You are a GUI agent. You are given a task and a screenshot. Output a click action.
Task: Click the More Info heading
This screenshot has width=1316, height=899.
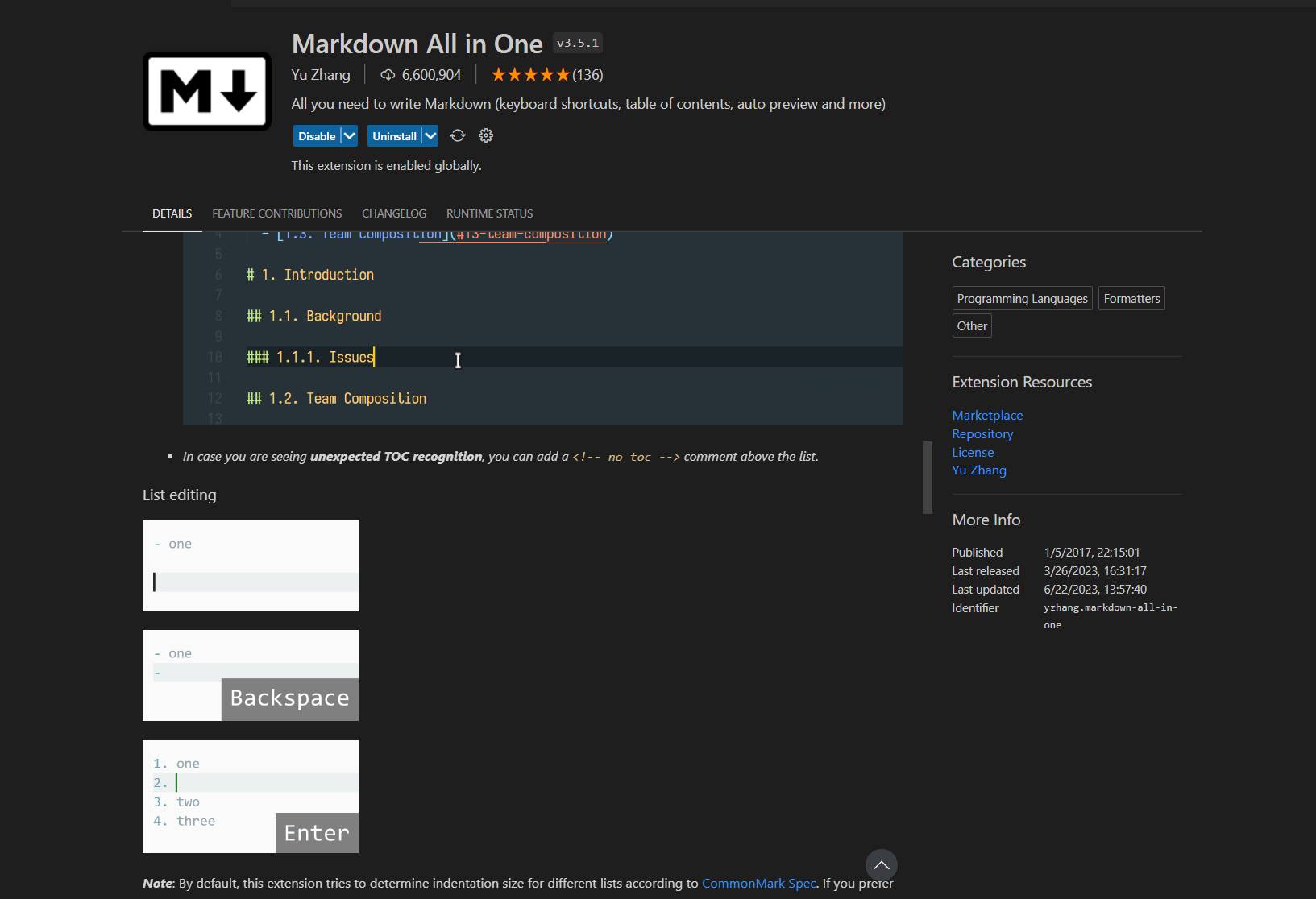coord(986,520)
